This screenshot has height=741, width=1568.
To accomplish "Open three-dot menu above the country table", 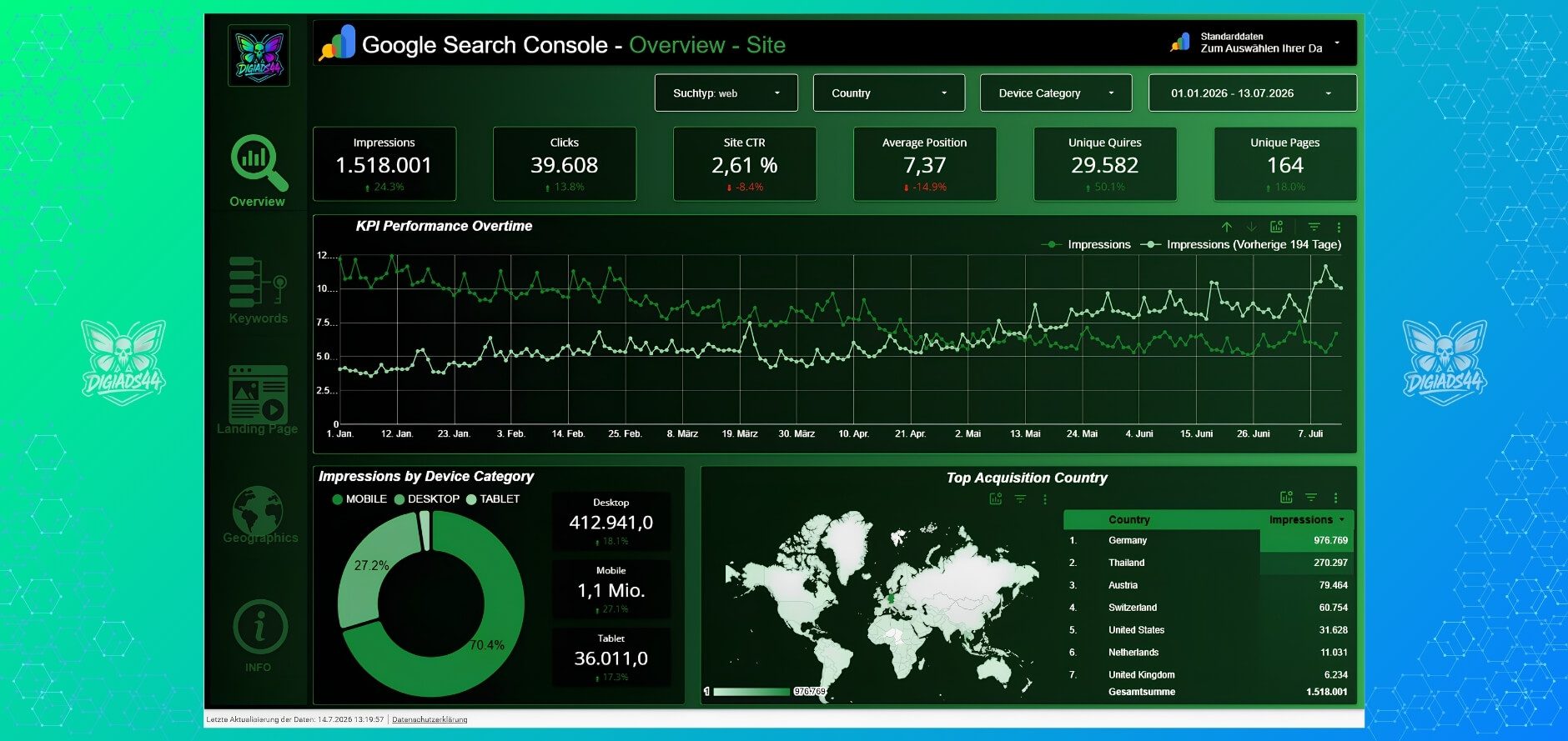I will tap(1335, 498).
